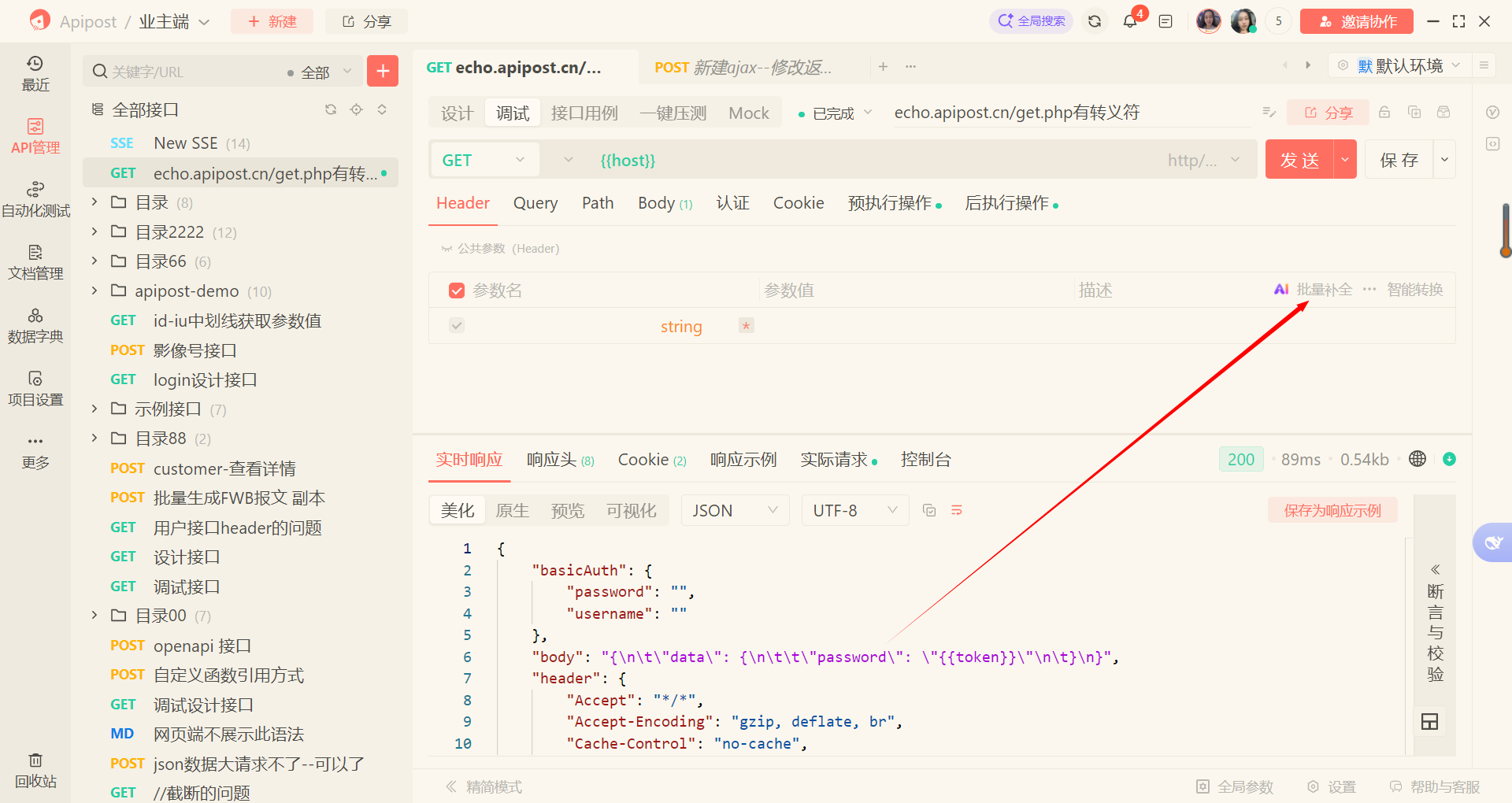Viewport: 1512px width, 803px height.
Task: Open API管理 in the sidebar
Action: point(35,136)
